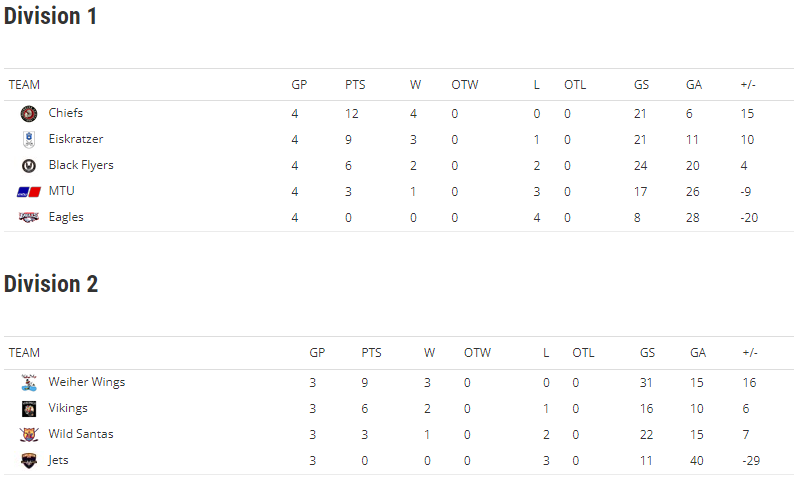This screenshot has height=490, width=800.
Task: Select the Wild Santas team name
Action: 81,434
